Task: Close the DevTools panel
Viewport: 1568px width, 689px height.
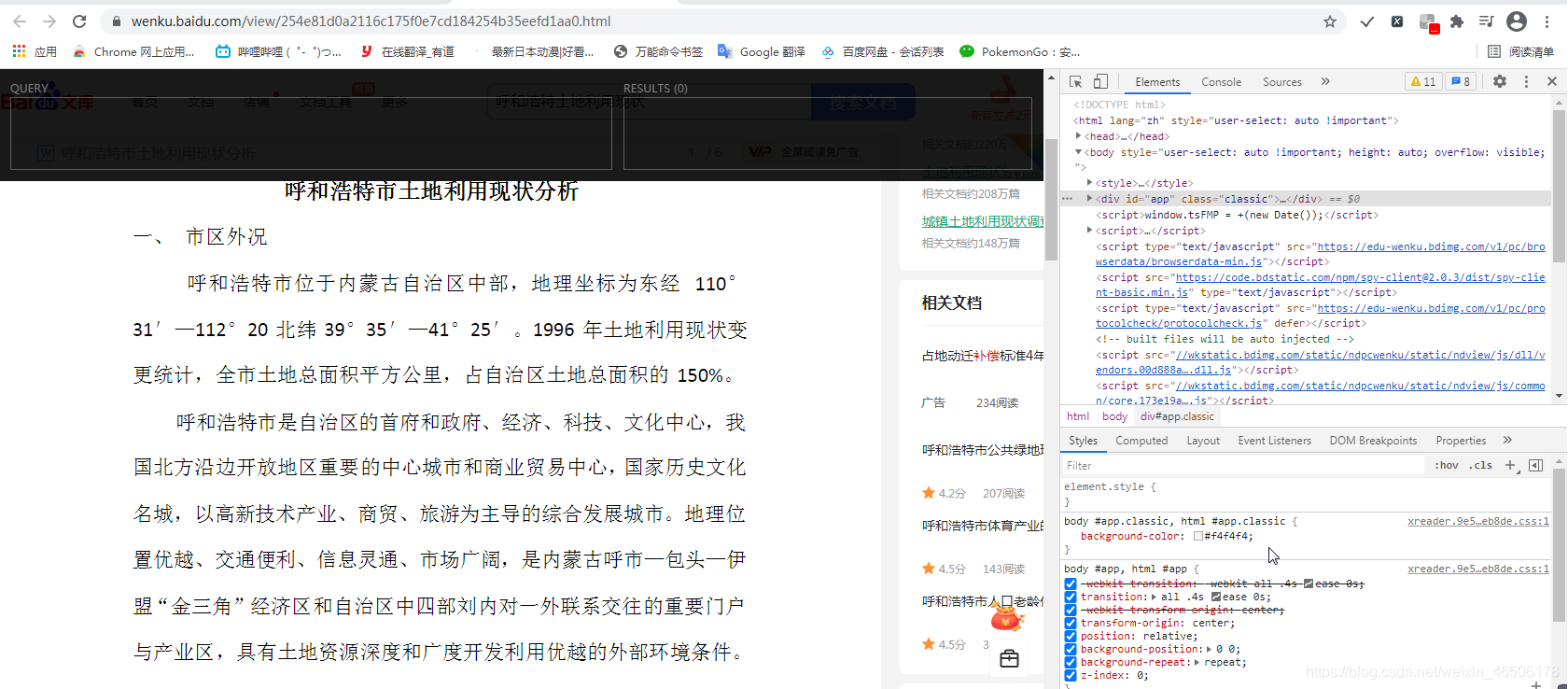Action: (x=1552, y=81)
